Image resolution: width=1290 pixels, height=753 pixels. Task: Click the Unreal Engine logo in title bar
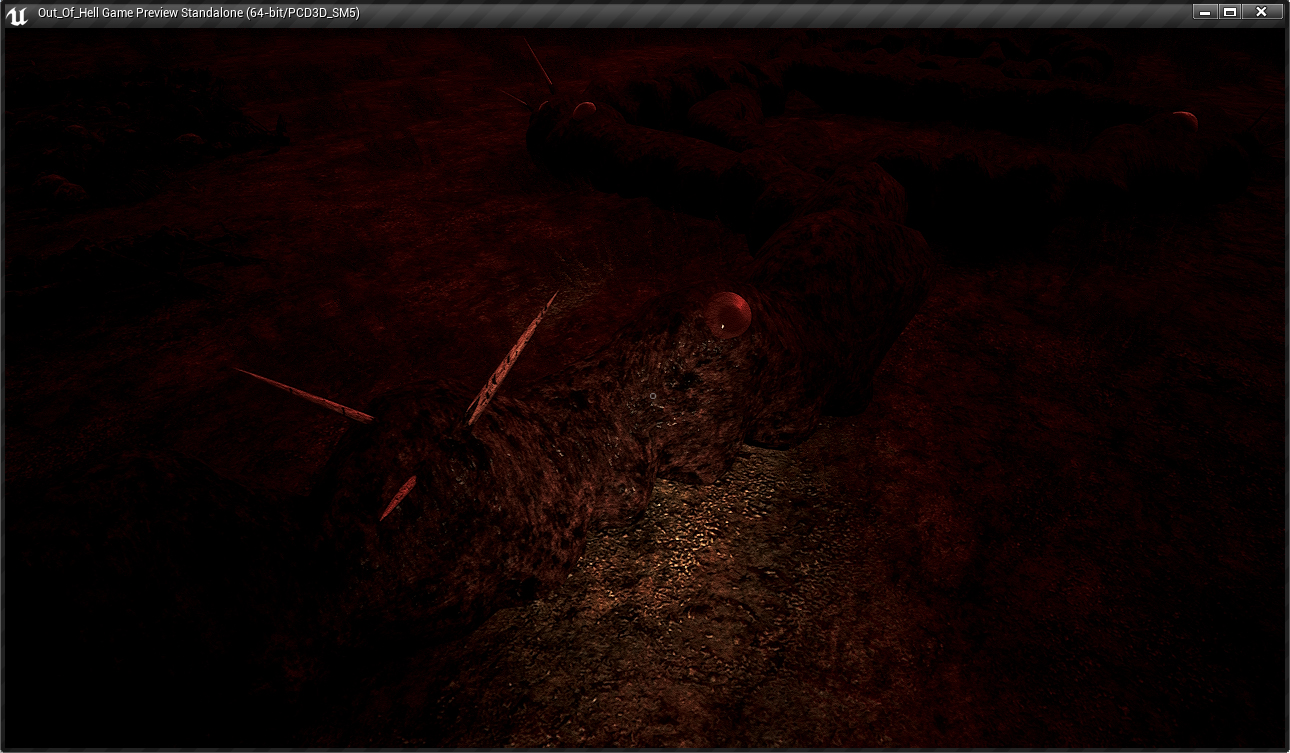16,14
